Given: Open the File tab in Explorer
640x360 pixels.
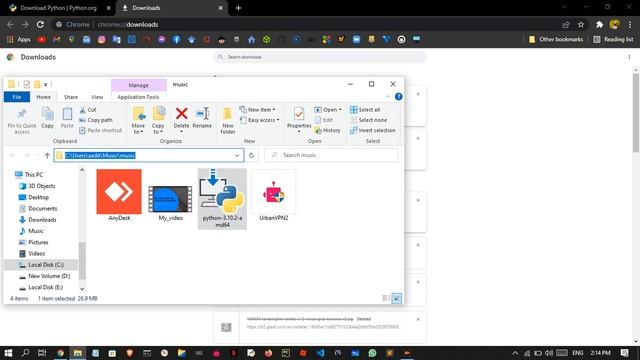Looking at the screenshot, I should (17, 97).
